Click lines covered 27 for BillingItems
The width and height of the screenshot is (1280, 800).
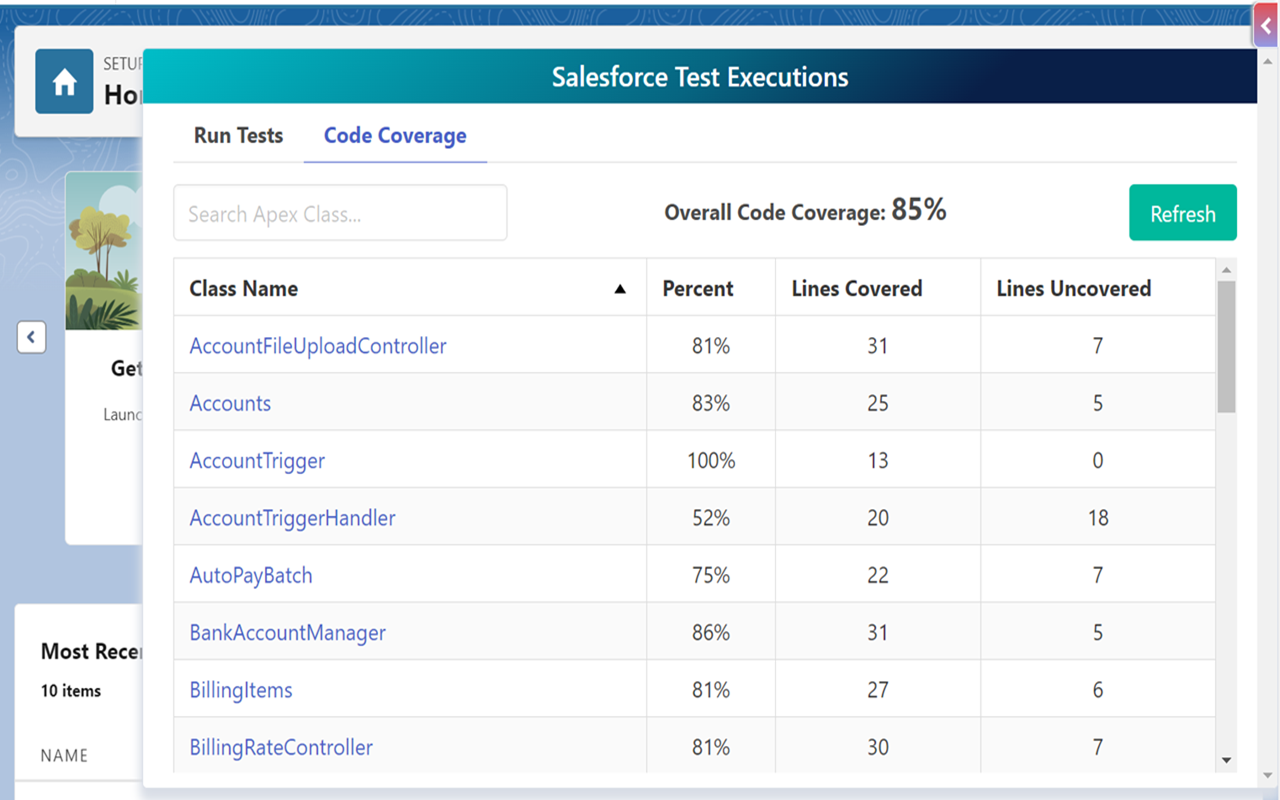pos(878,690)
